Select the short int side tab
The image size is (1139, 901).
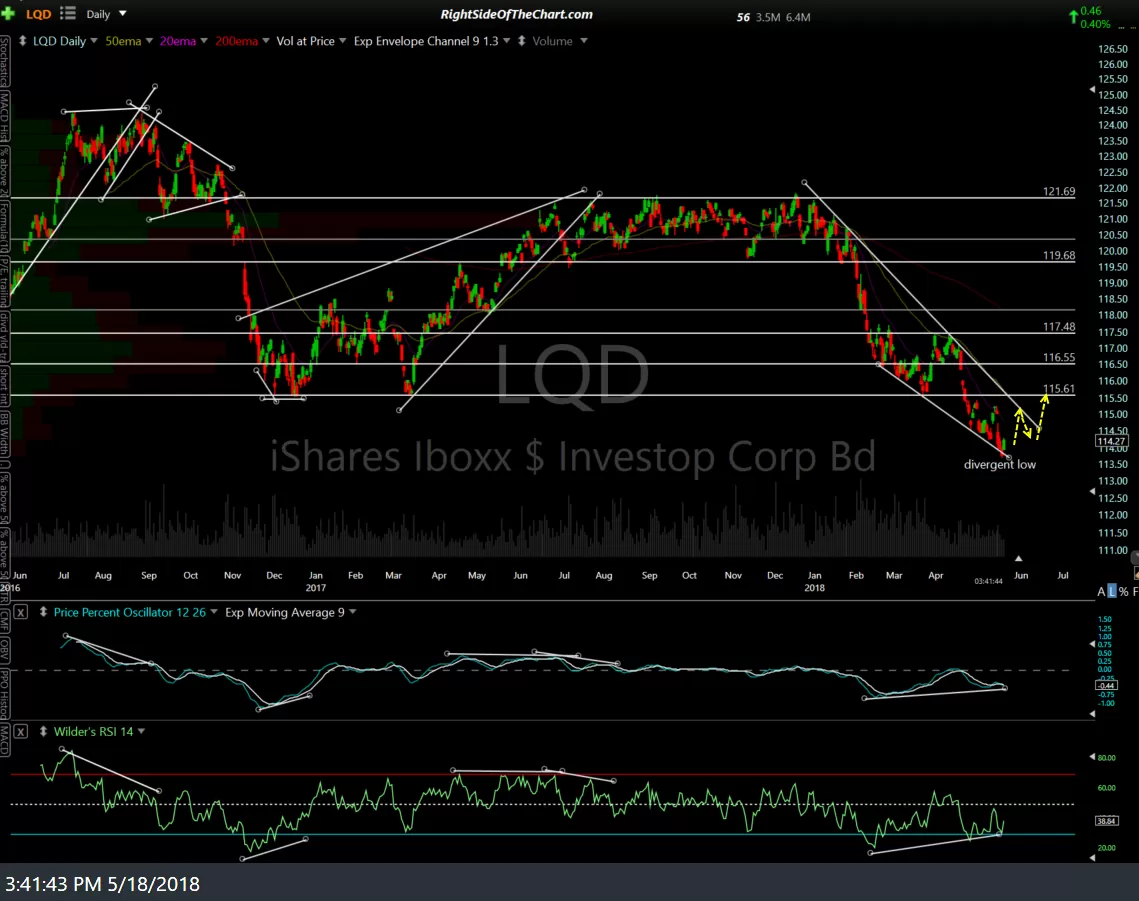[x=4, y=386]
